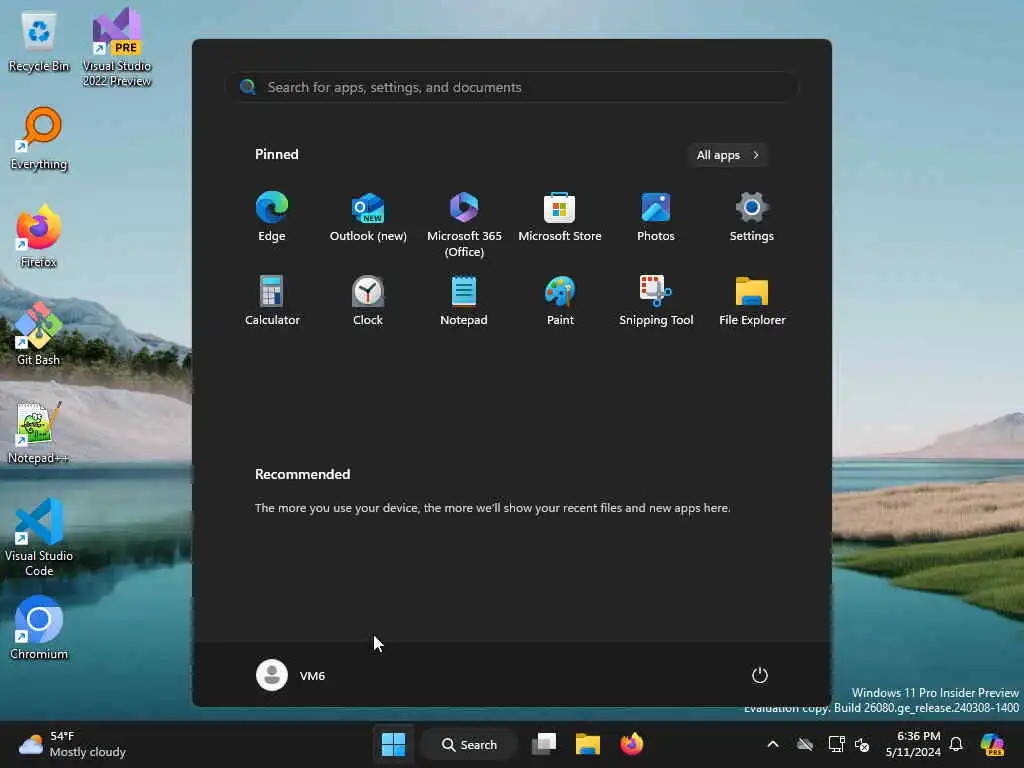The width and height of the screenshot is (1024, 768).
Task: Launch Photos from the pinned section
Action: 656,217
